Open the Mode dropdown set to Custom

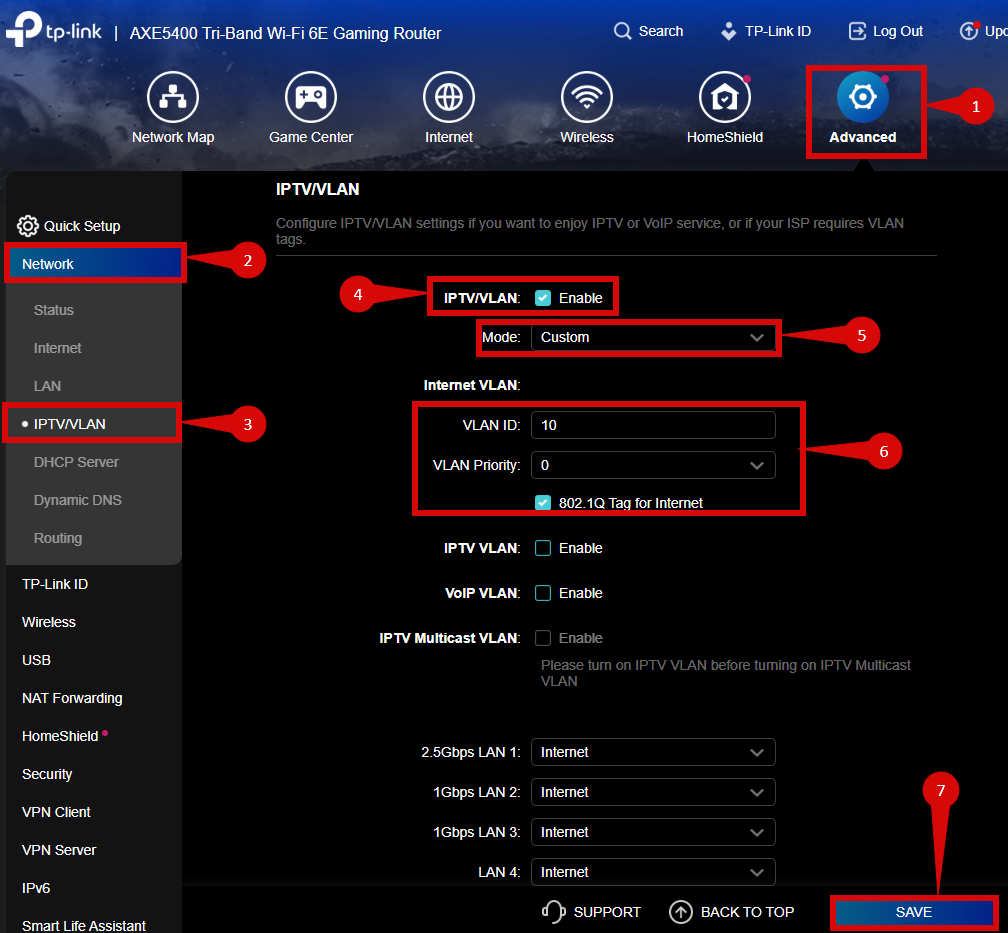pyautogui.click(x=653, y=337)
